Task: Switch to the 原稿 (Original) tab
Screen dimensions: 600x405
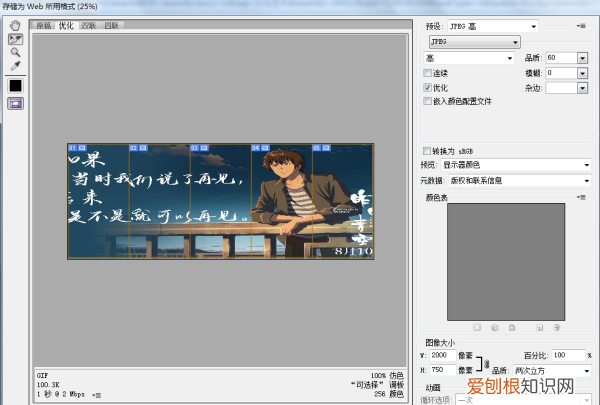Action: [44, 25]
